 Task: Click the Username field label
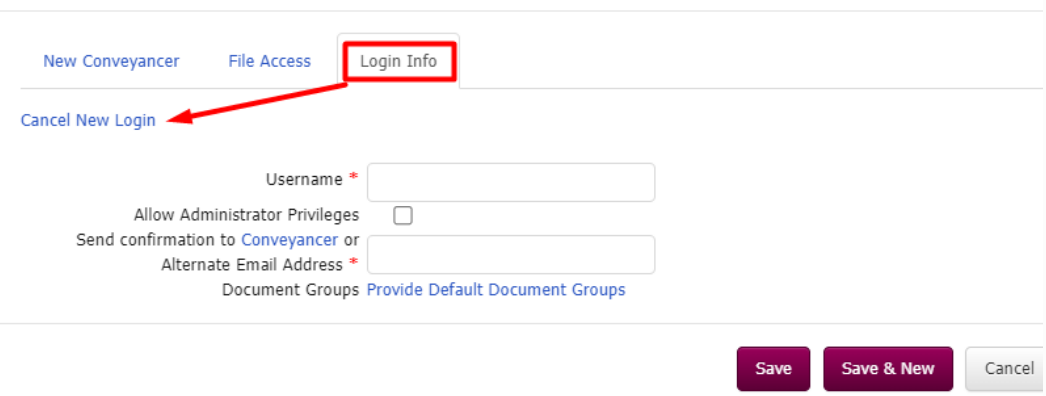(304, 179)
